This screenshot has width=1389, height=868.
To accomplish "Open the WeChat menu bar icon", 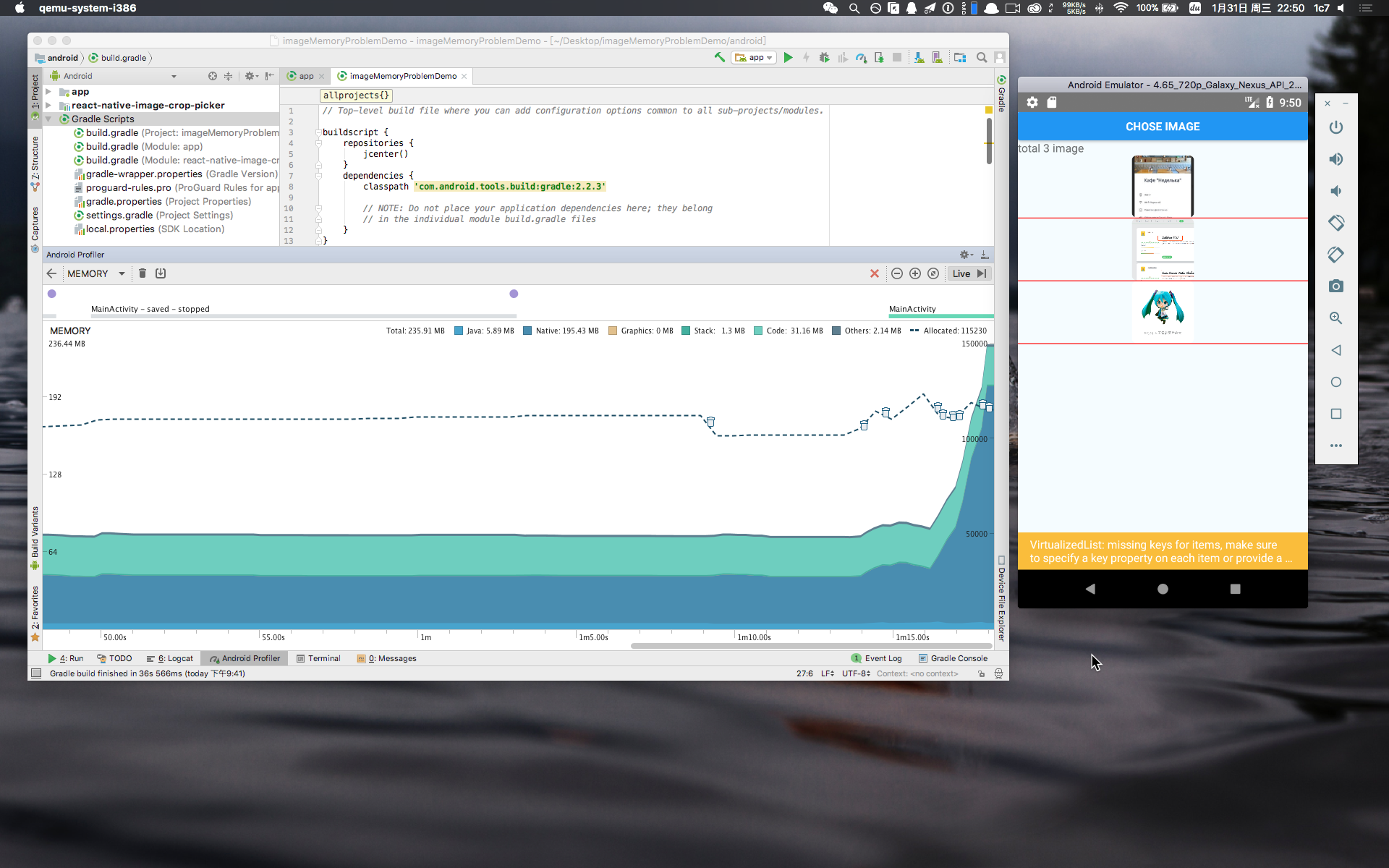I will coord(831,8).
